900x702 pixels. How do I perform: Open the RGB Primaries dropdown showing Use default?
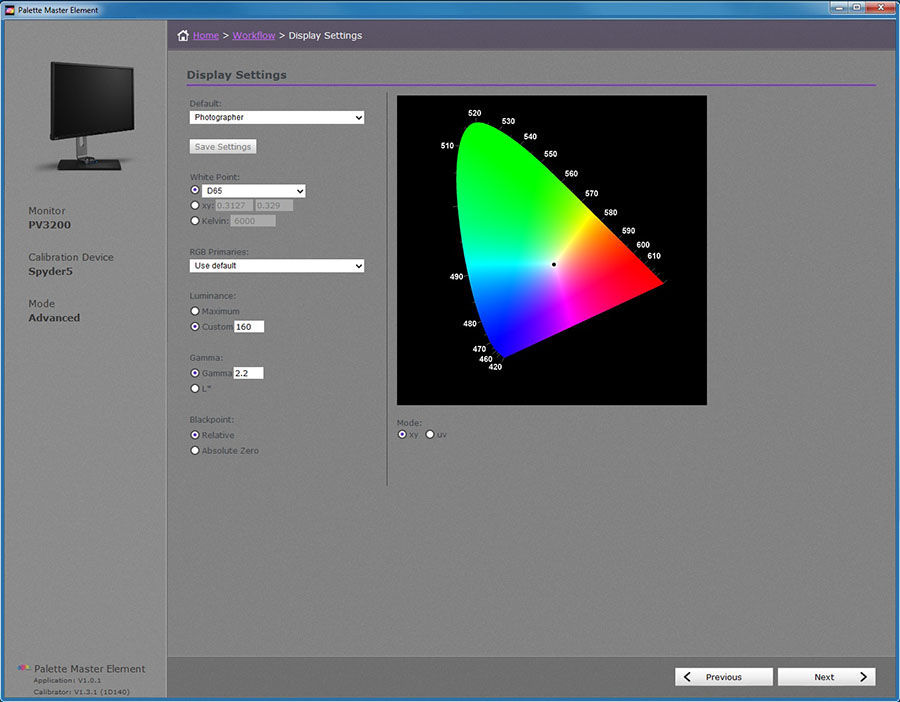click(x=277, y=266)
